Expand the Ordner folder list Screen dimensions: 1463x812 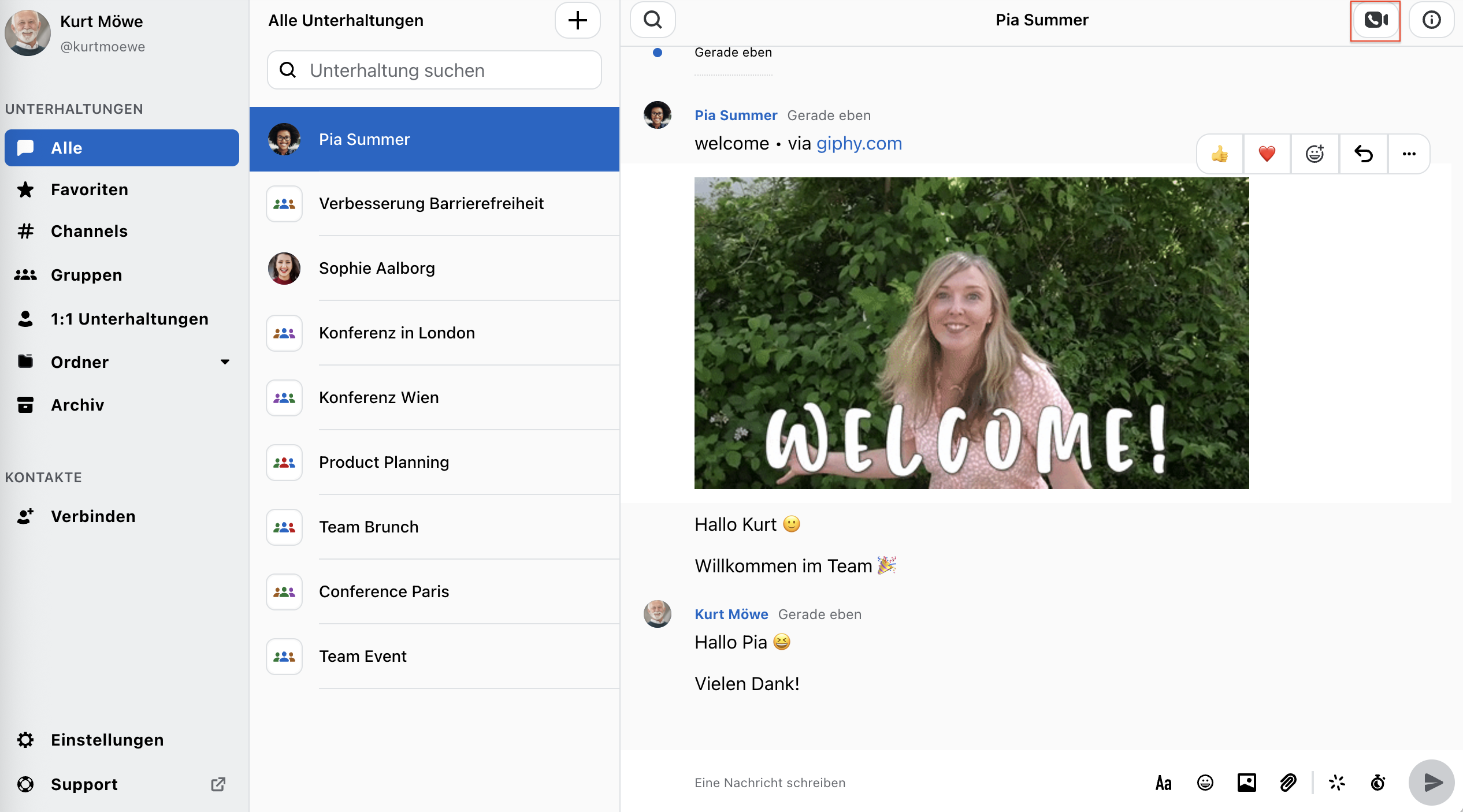(121, 362)
